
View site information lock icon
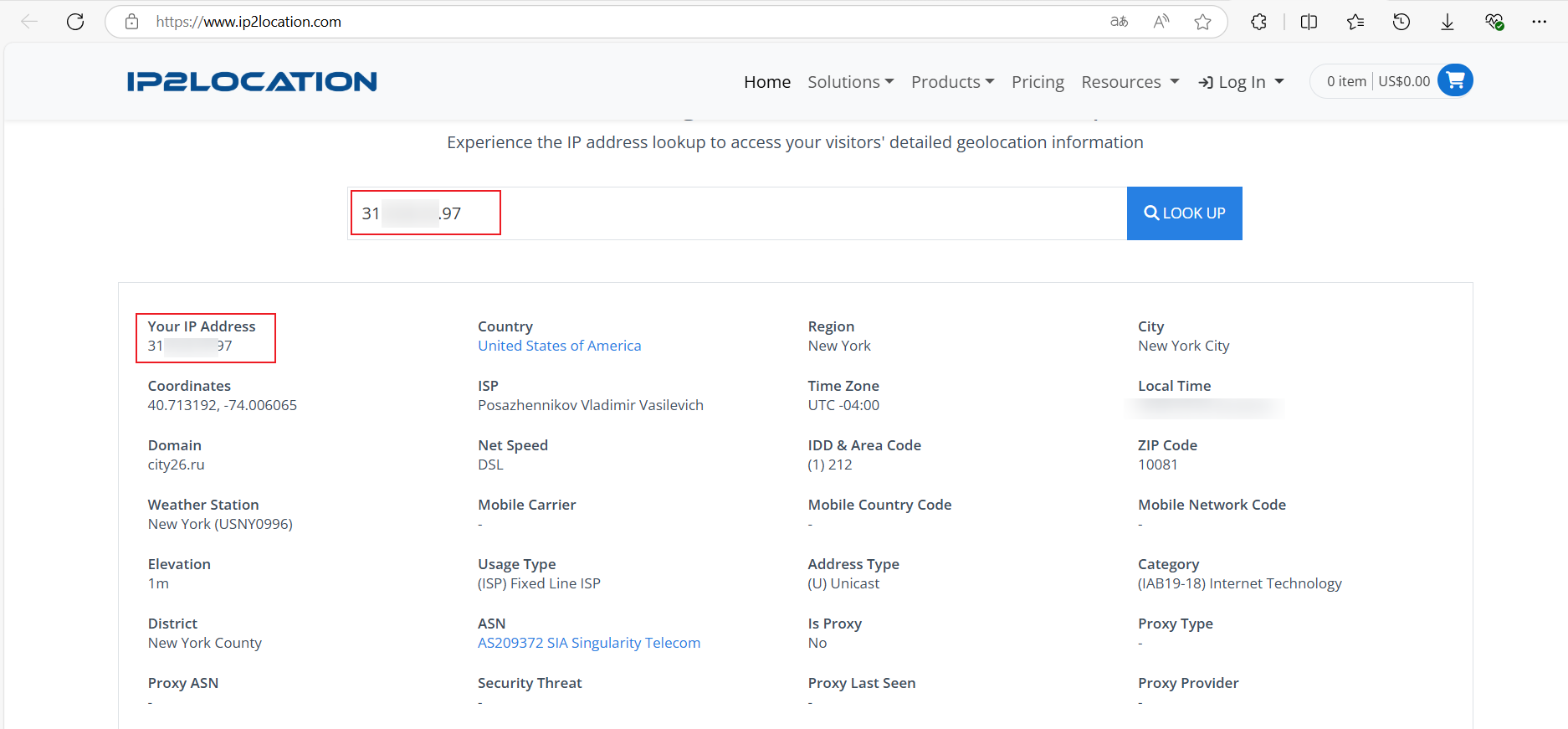pos(131,22)
